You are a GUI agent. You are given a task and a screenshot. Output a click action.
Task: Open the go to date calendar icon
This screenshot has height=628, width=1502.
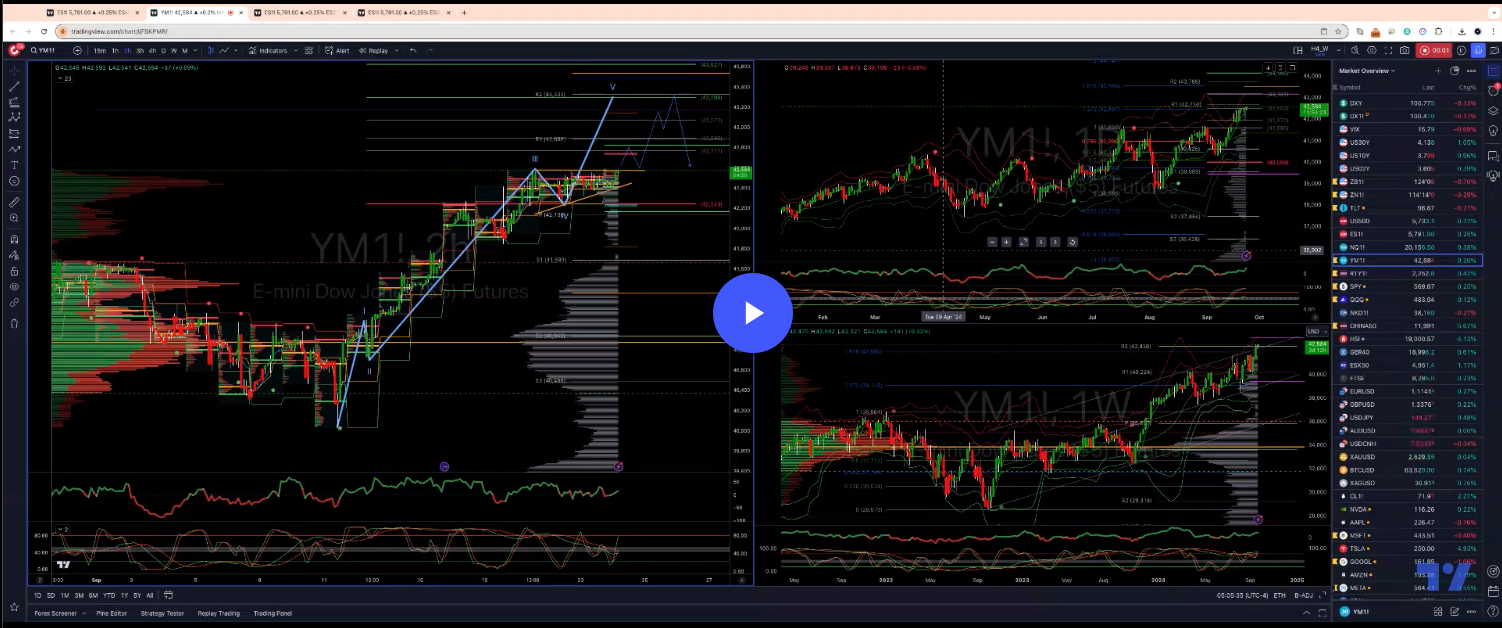pos(168,595)
